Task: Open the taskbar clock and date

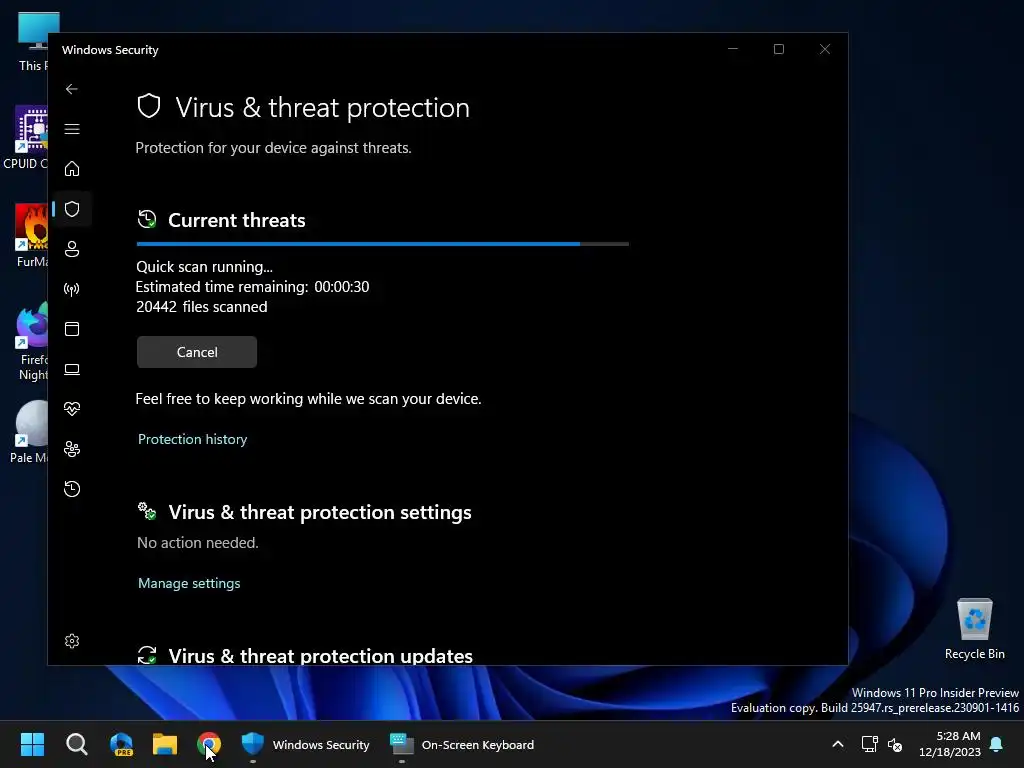Action: [x=950, y=744]
